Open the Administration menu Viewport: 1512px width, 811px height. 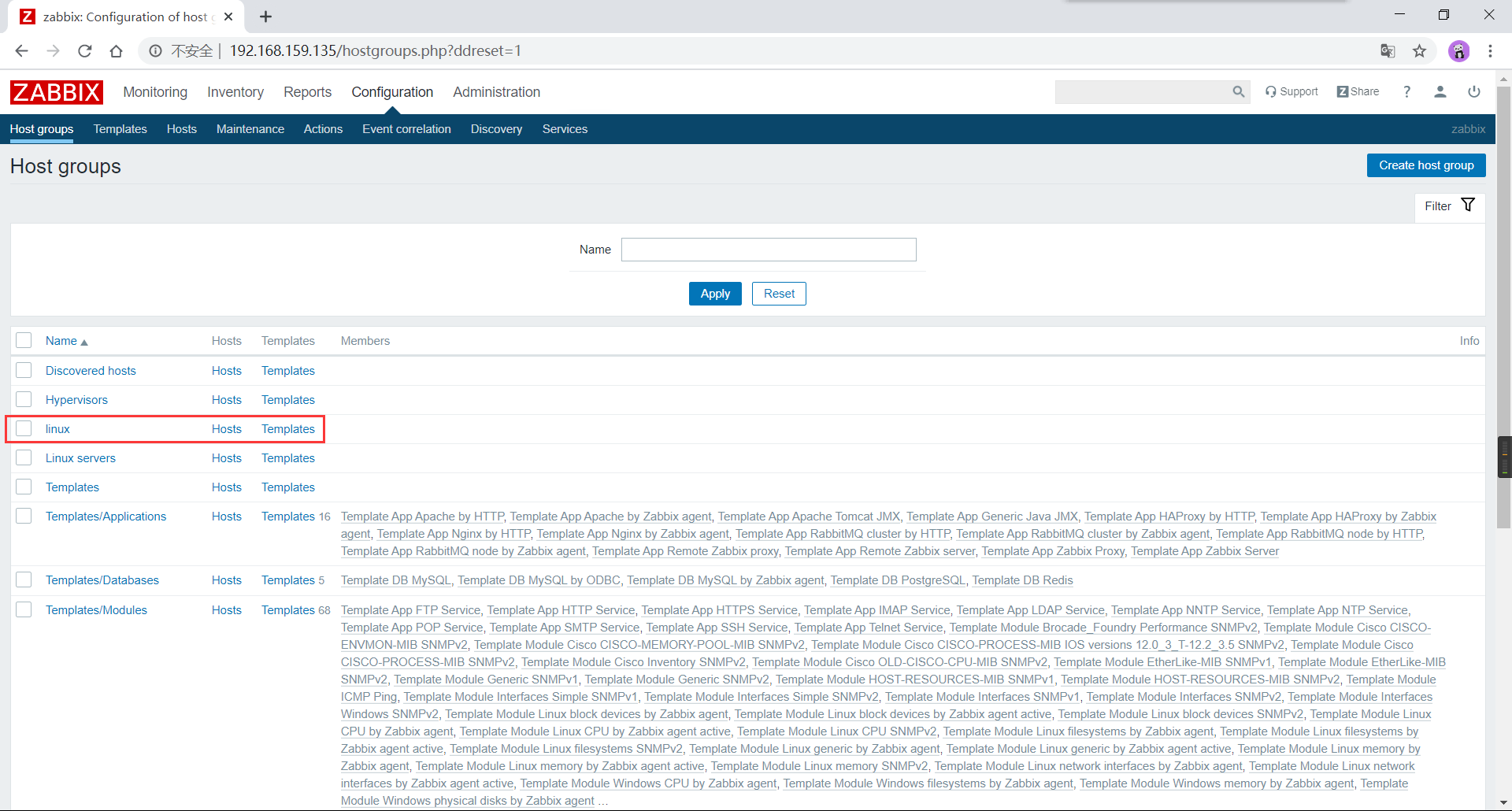[496, 92]
